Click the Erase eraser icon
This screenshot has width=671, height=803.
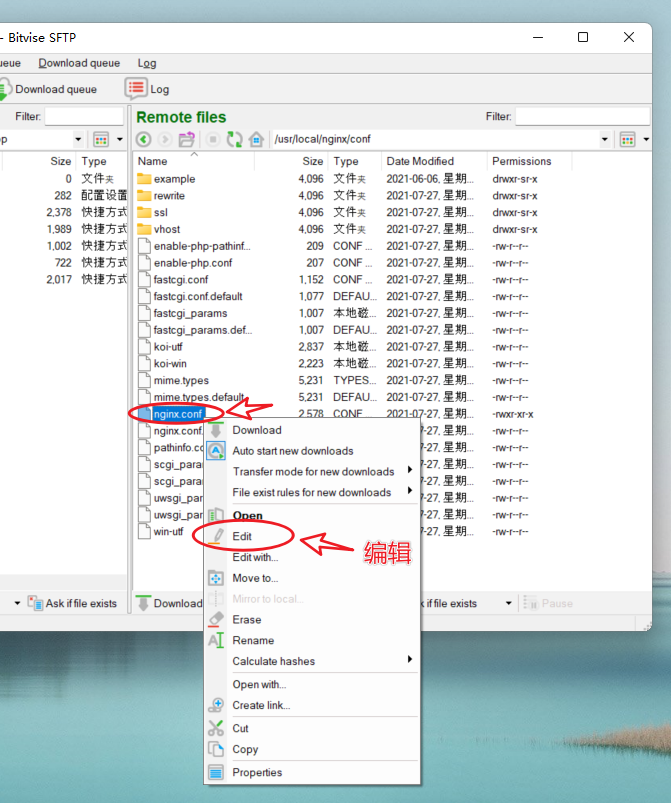click(x=216, y=620)
